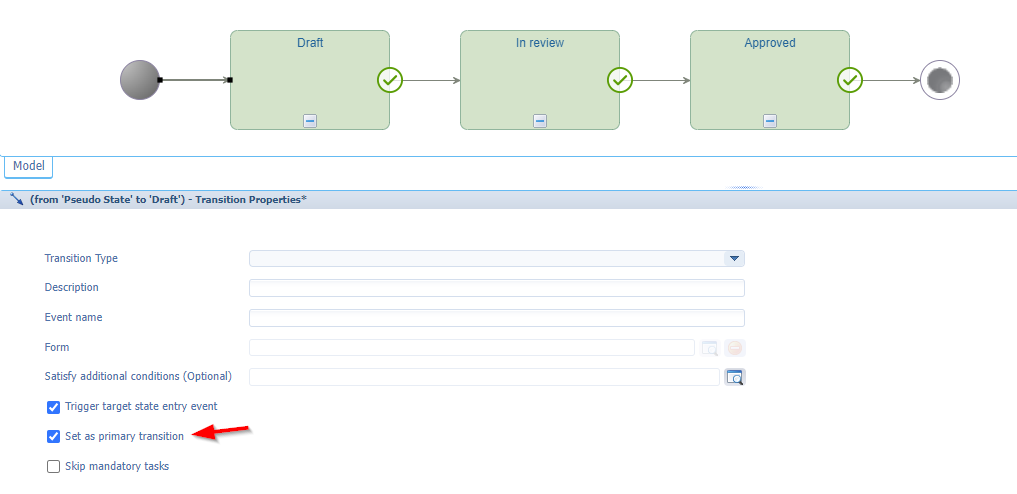The height and width of the screenshot is (494, 1017).
Task: Open the additional conditions lookup icon
Action: point(735,377)
